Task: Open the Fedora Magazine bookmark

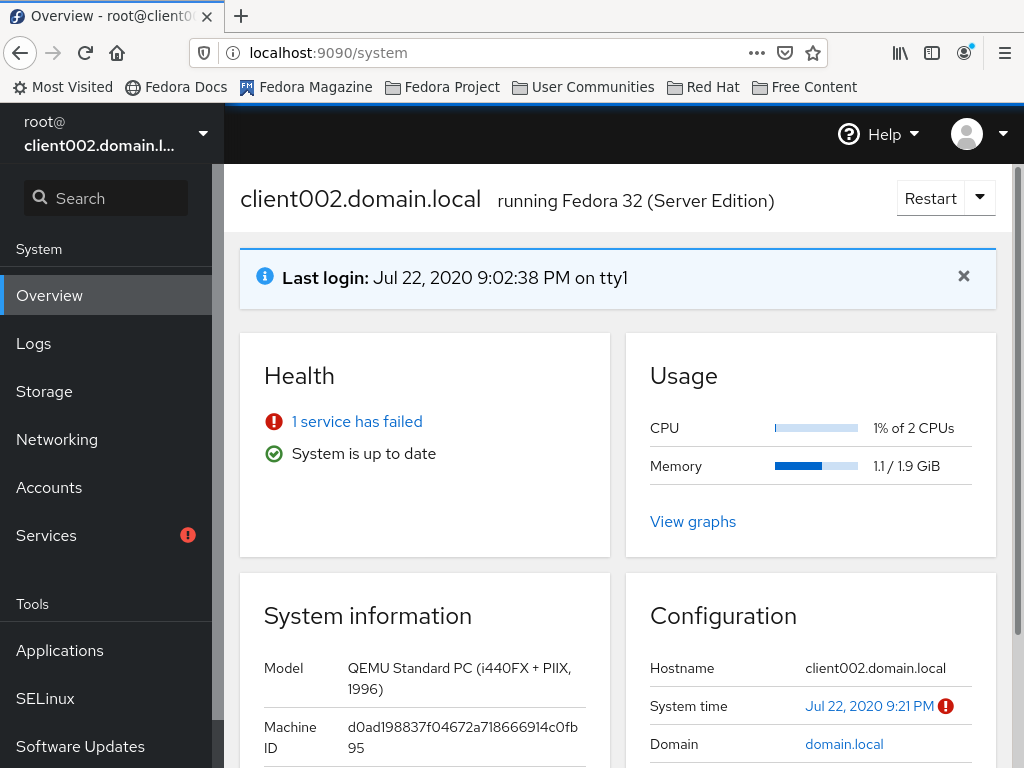Action: [306, 88]
